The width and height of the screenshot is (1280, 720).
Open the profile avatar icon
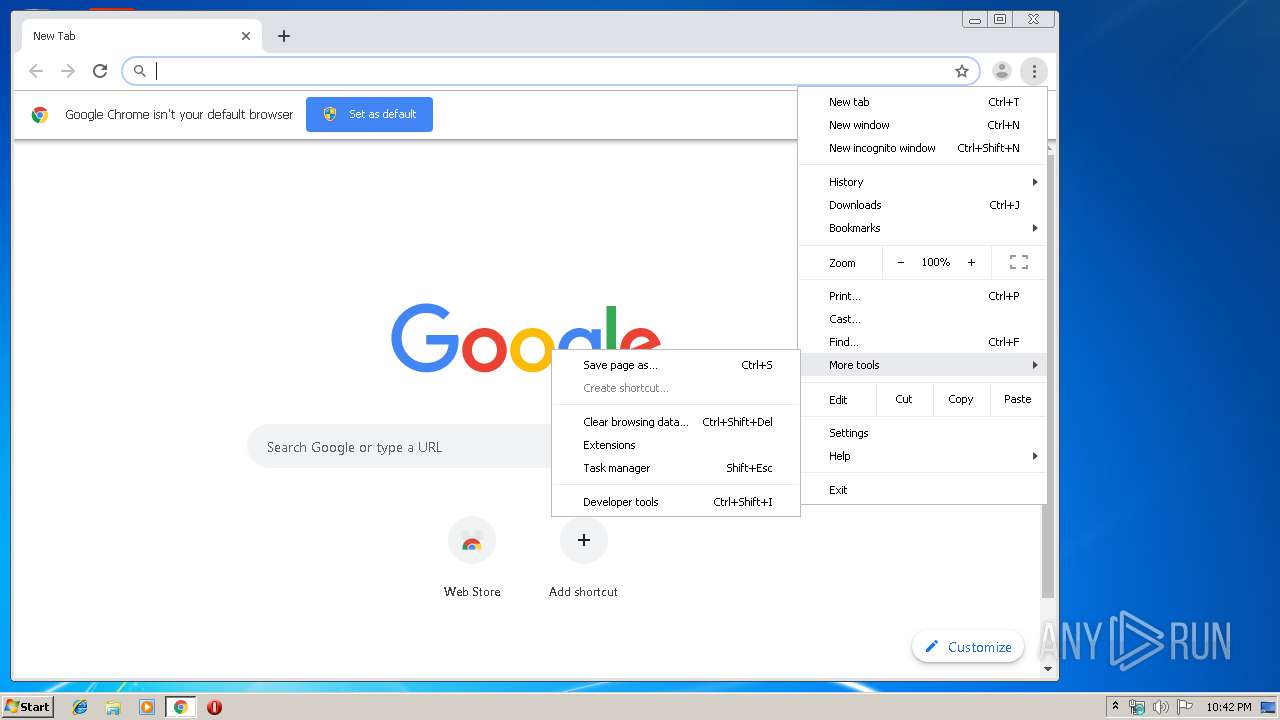[x=1001, y=71]
